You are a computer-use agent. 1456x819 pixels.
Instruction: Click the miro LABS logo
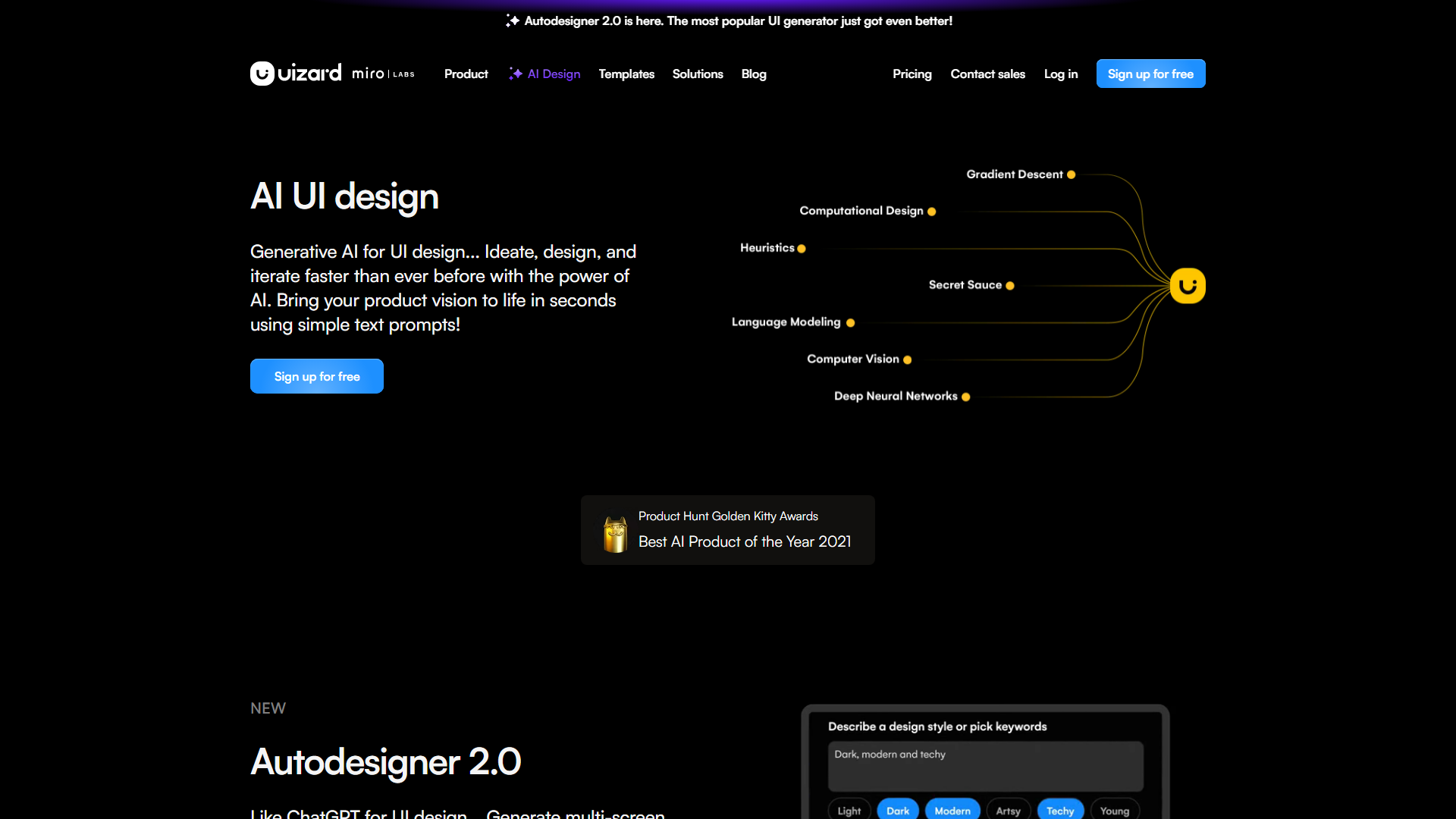383,74
